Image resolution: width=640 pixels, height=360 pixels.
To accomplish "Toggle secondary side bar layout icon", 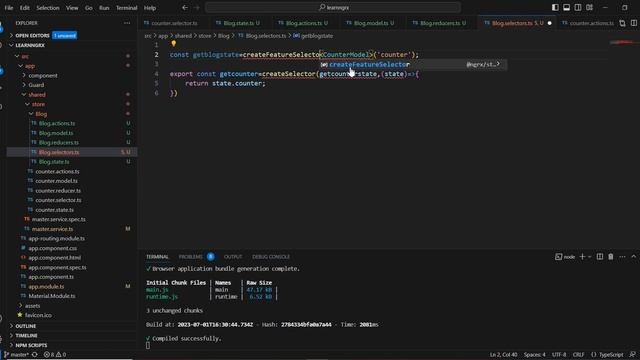I will tap(578, 7).
